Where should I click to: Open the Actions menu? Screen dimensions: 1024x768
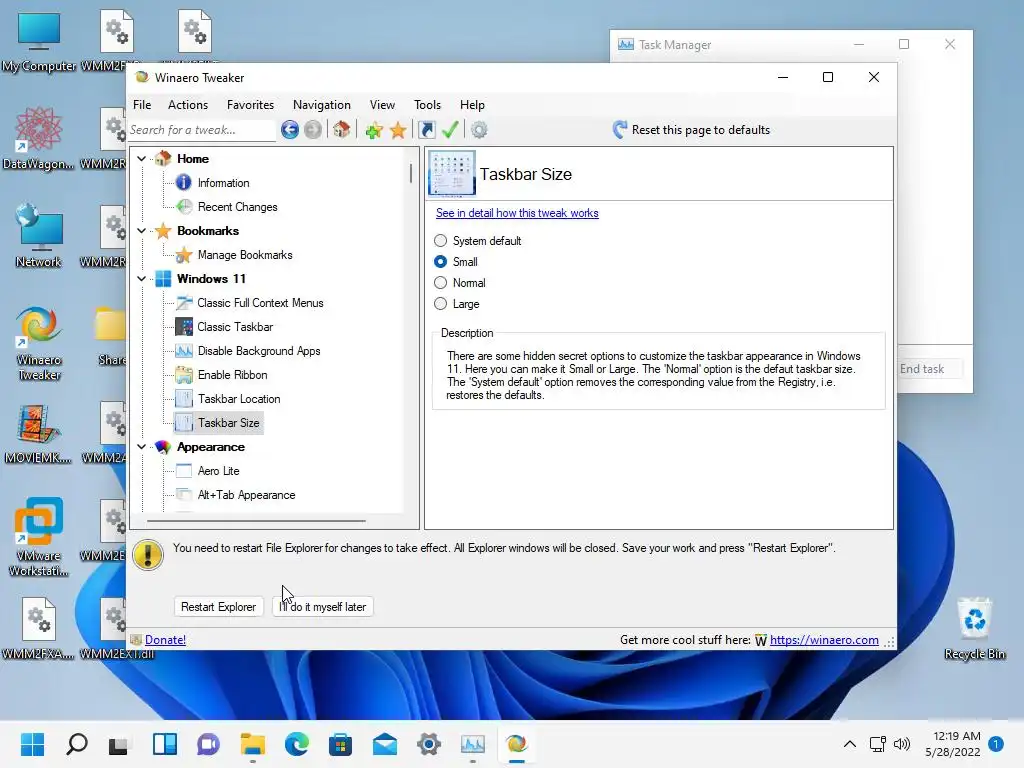[x=188, y=104]
